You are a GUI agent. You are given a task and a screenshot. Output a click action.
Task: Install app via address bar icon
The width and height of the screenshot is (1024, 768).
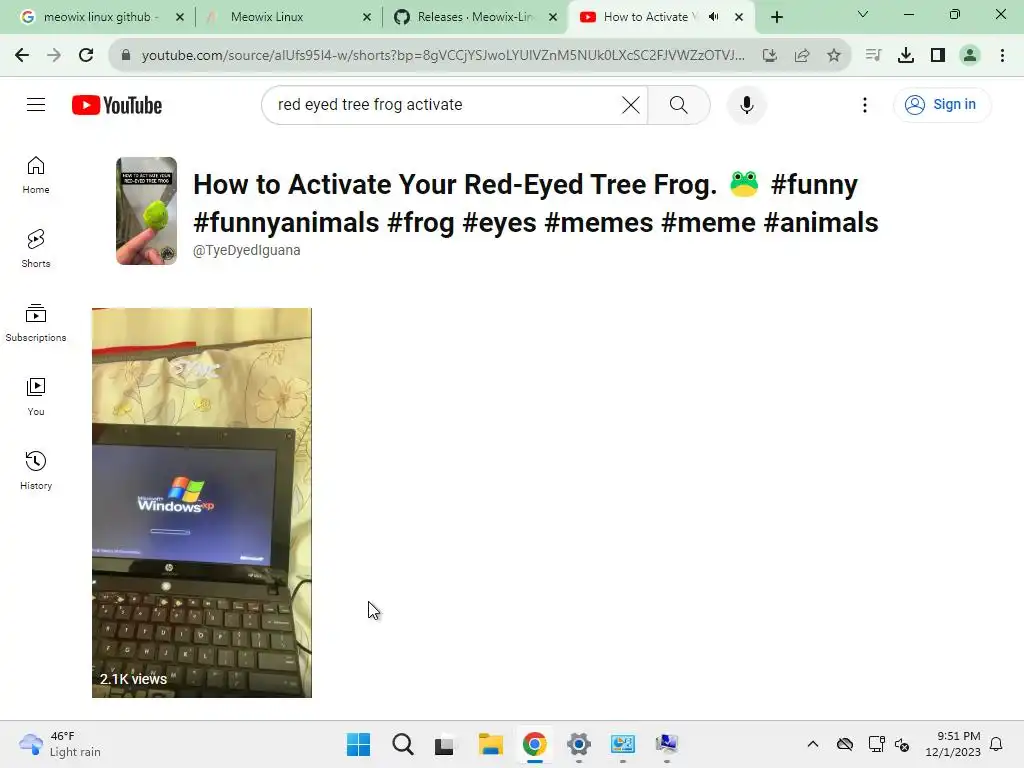(770, 56)
